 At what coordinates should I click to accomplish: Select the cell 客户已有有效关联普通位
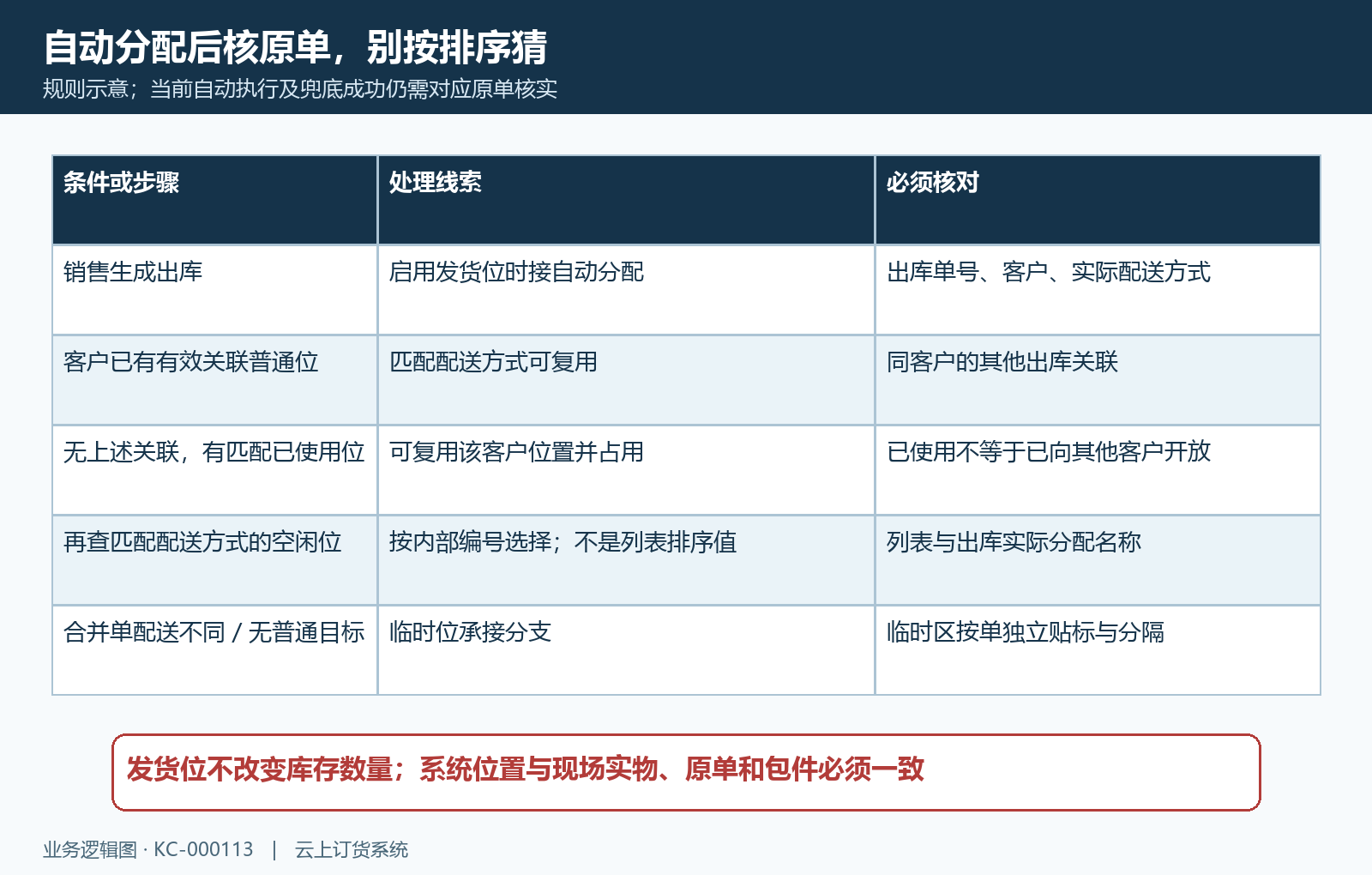pos(215,380)
